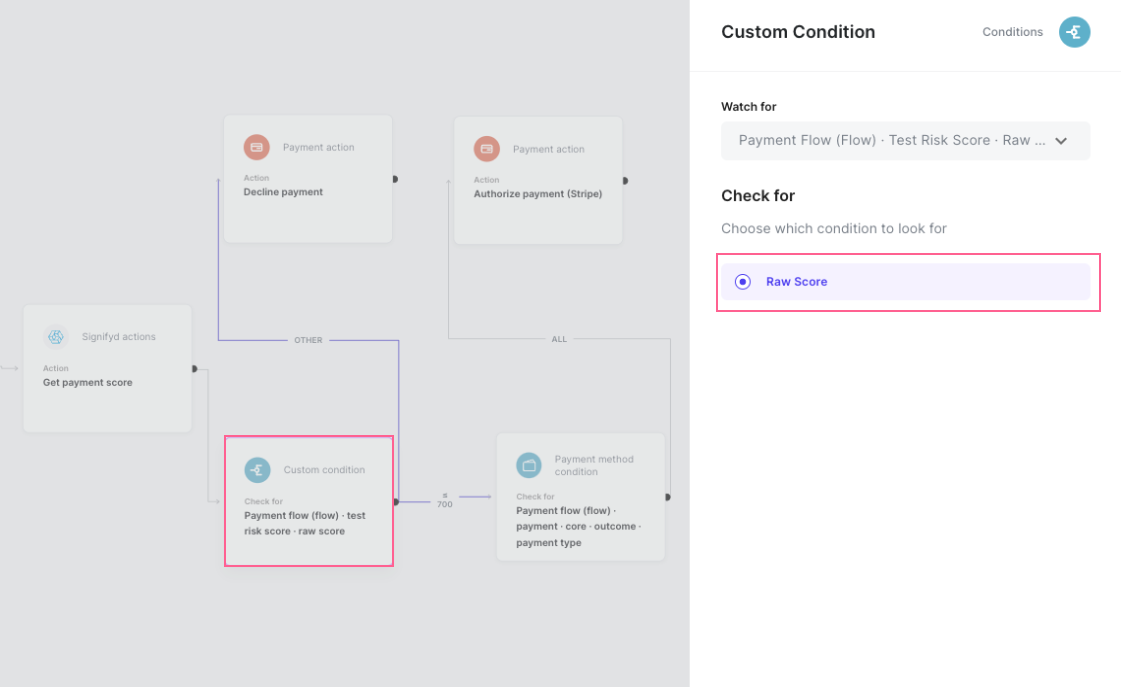
Task: Open the Watch for dropdown
Action: coord(905,140)
